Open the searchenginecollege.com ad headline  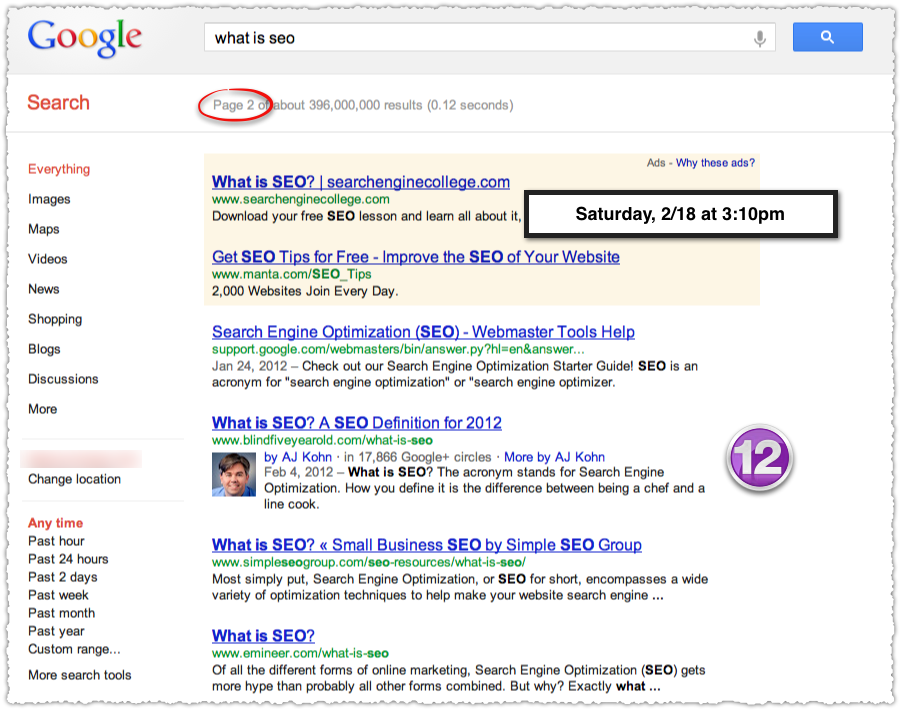(x=360, y=182)
